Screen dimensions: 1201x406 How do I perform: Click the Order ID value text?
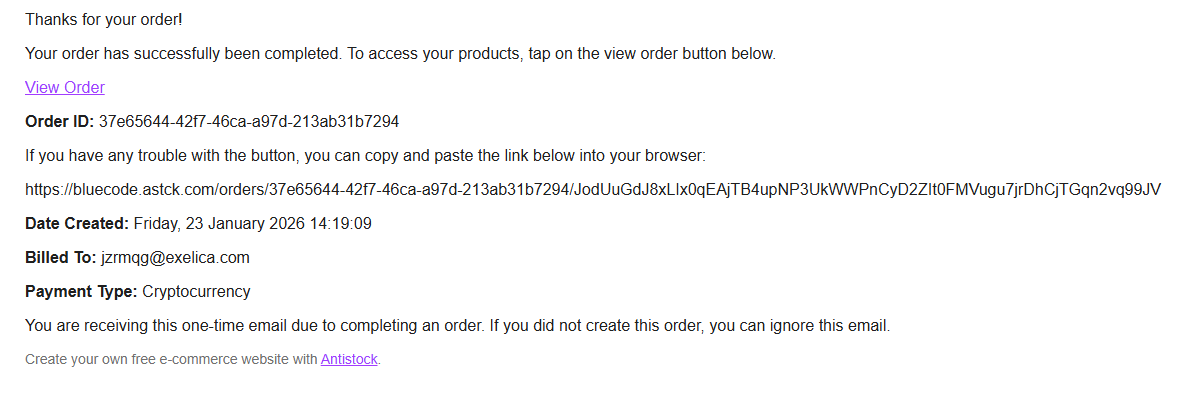coord(249,121)
